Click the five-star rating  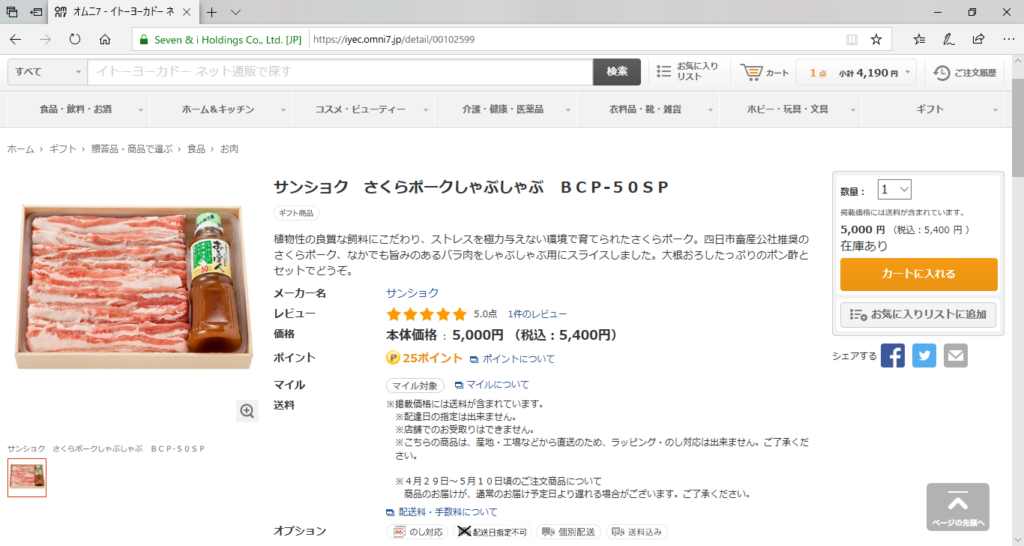pos(426,314)
